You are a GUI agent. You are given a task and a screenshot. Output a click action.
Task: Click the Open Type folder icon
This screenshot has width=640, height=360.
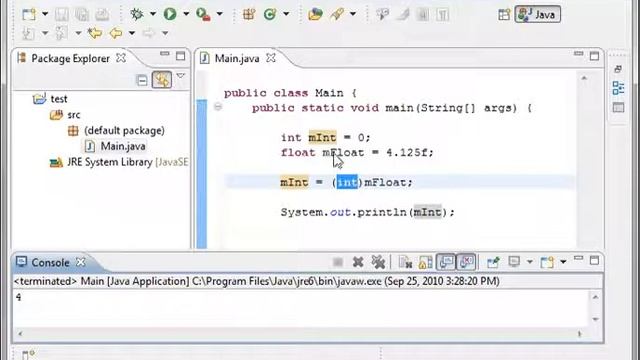point(315,15)
